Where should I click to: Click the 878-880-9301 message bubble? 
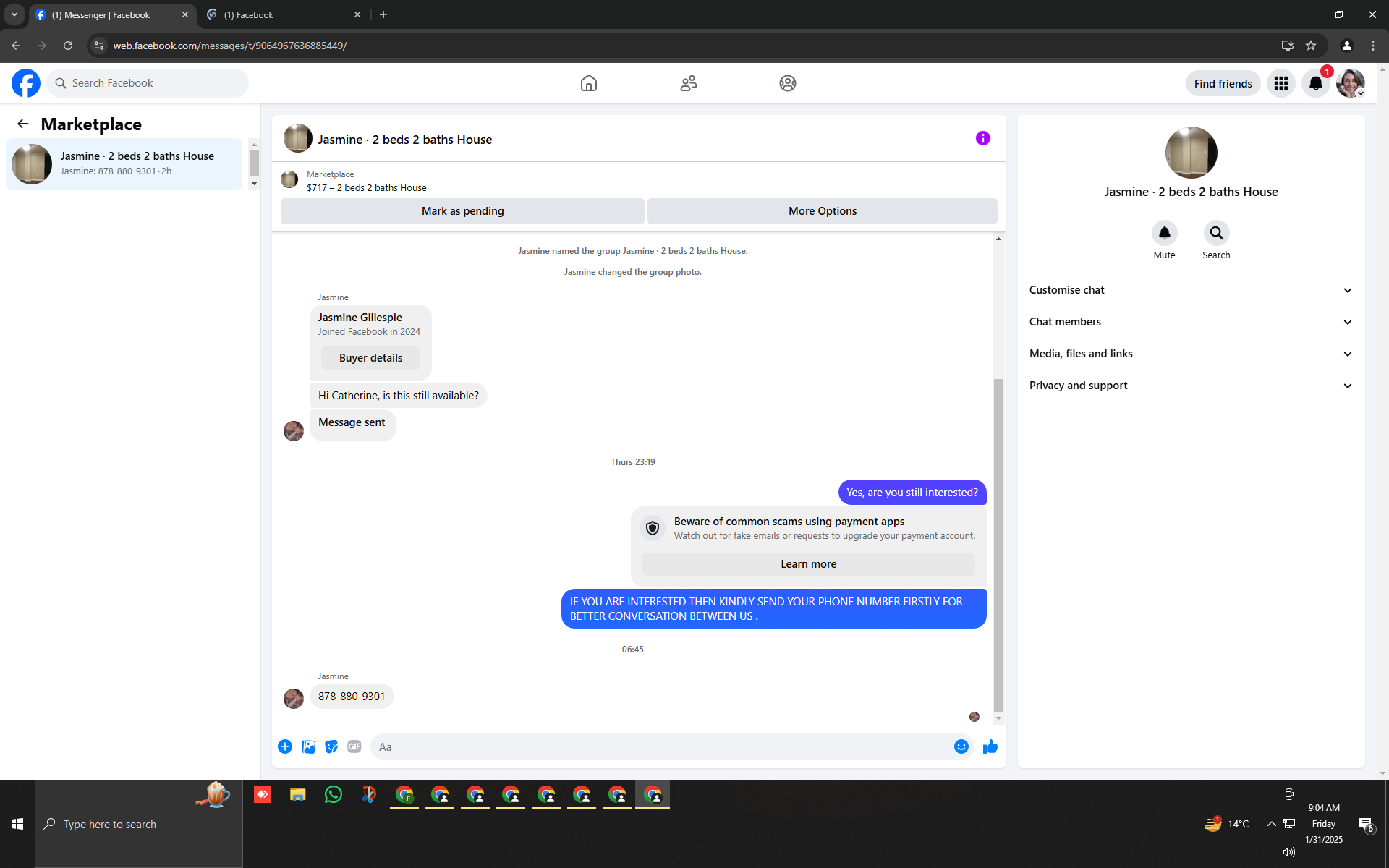click(352, 697)
